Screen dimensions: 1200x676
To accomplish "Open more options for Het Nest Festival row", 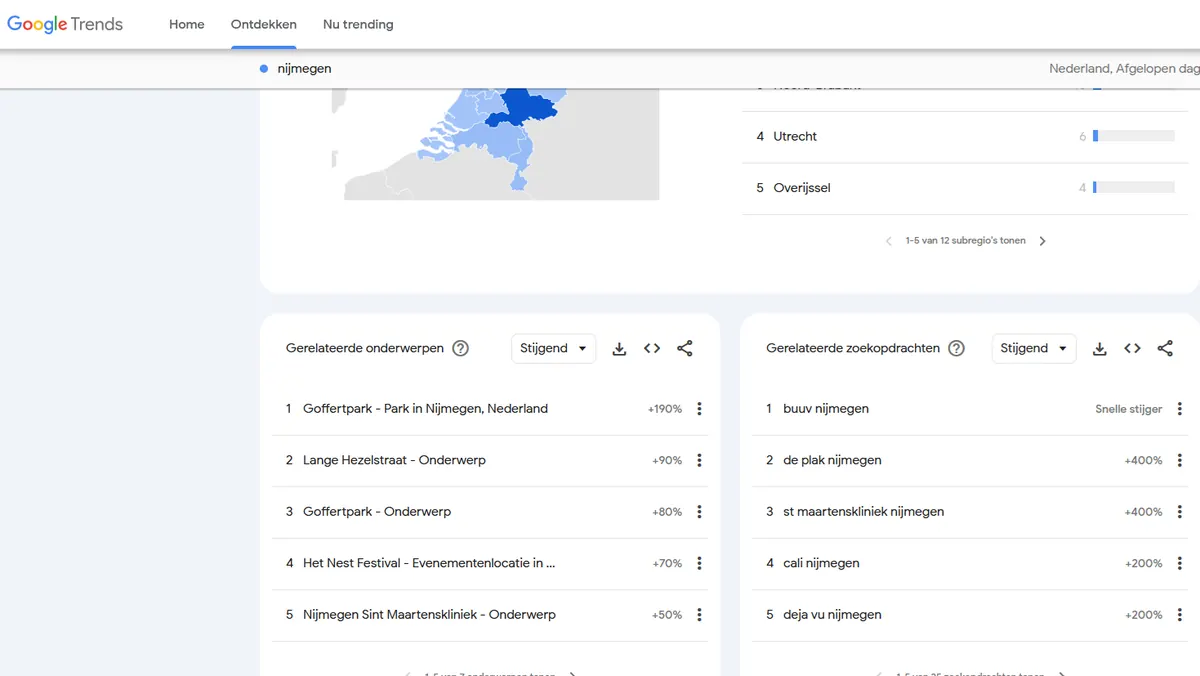I will (699, 564).
